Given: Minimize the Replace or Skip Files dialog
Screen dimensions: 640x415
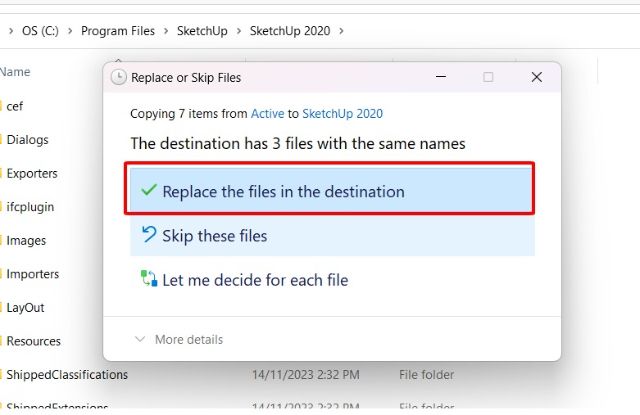Looking at the screenshot, I should [x=440, y=77].
